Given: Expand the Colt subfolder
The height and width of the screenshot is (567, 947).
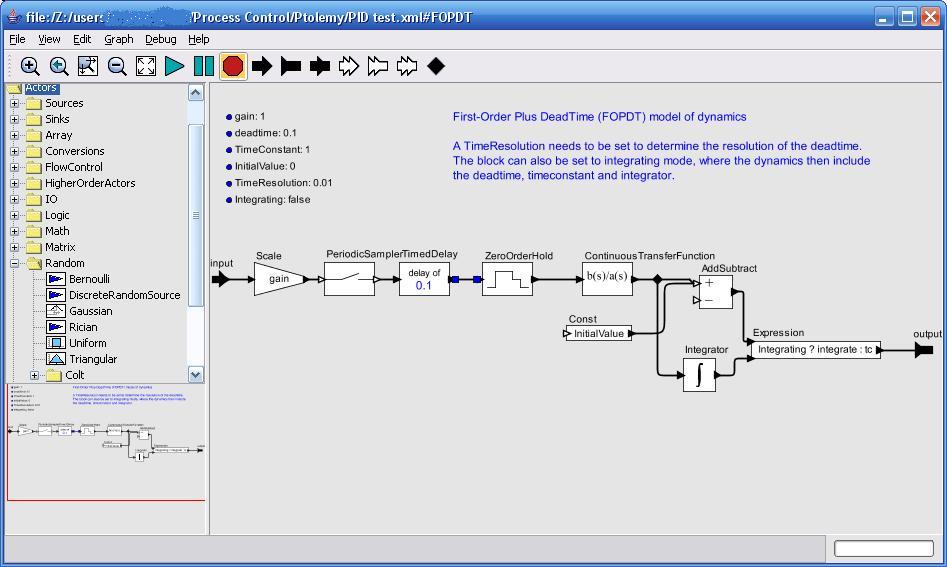Looking at the screenshot, I should (34, 375).
